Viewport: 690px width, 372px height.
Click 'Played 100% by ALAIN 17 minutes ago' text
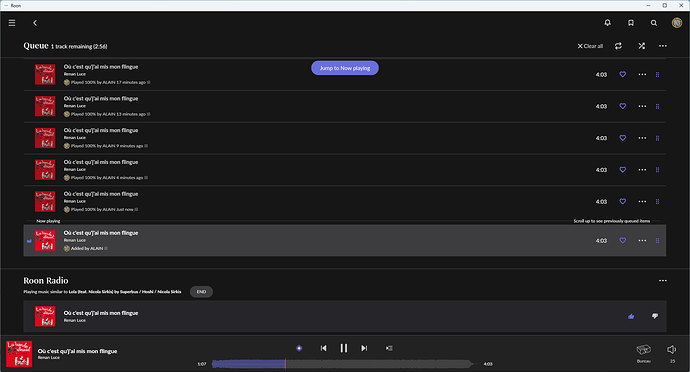tap(108, 82)
